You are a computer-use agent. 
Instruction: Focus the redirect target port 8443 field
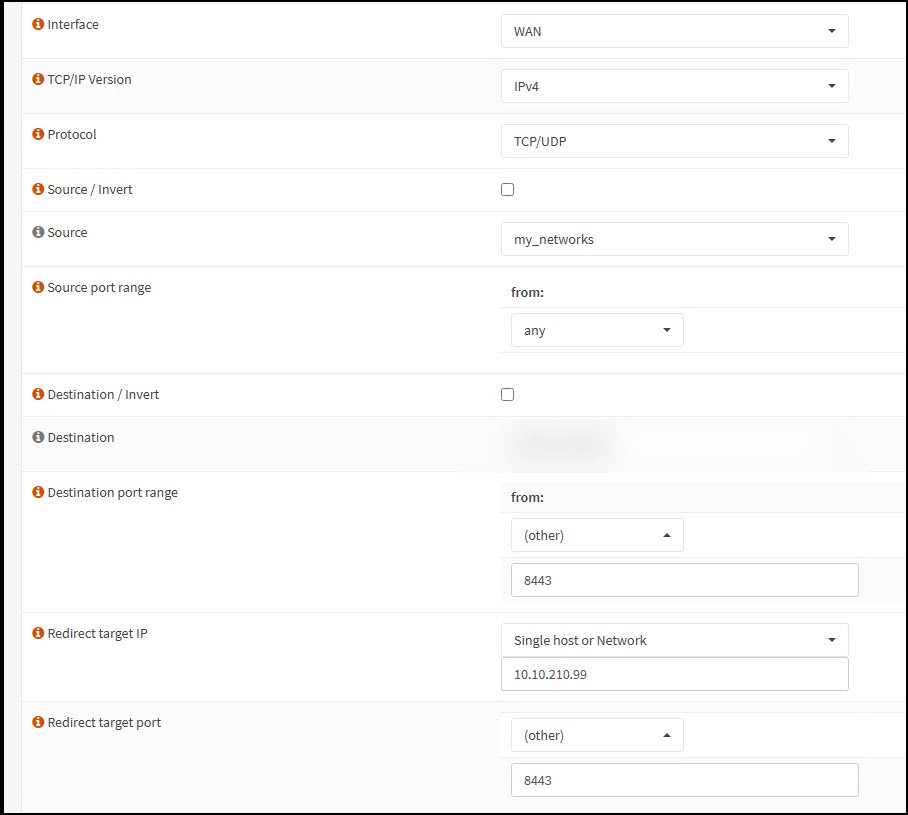684,780
